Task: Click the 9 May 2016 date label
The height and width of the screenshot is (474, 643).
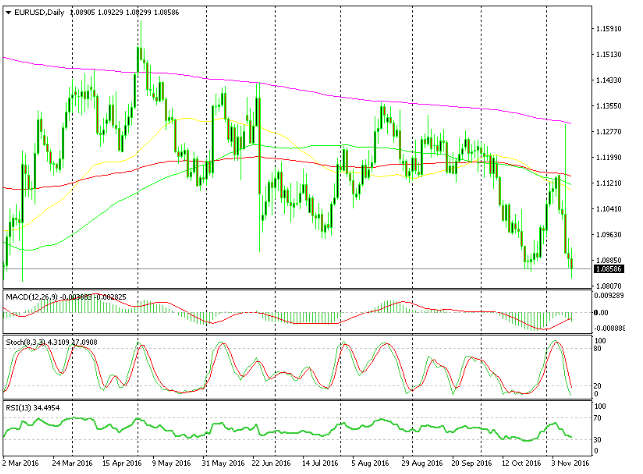Action: [172, 463]
